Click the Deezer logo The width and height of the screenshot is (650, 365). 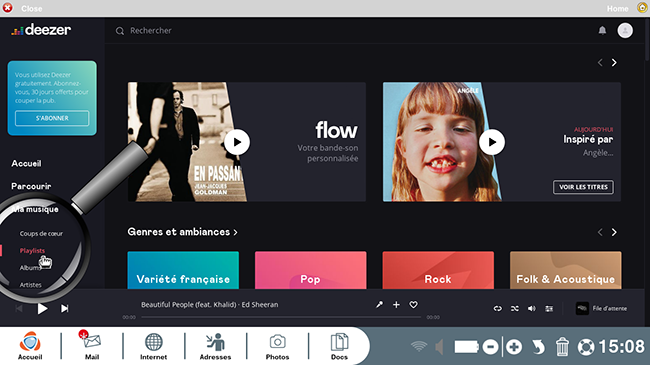click(x=41, y=30)
